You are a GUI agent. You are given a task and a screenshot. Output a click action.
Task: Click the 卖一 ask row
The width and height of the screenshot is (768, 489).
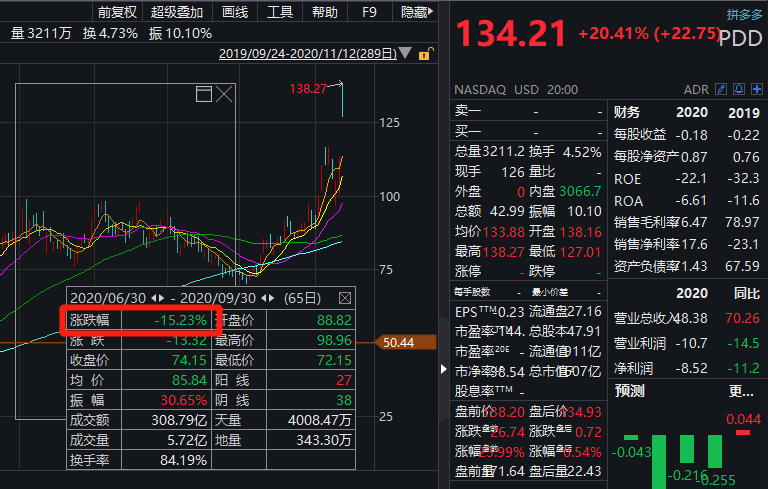528,111
